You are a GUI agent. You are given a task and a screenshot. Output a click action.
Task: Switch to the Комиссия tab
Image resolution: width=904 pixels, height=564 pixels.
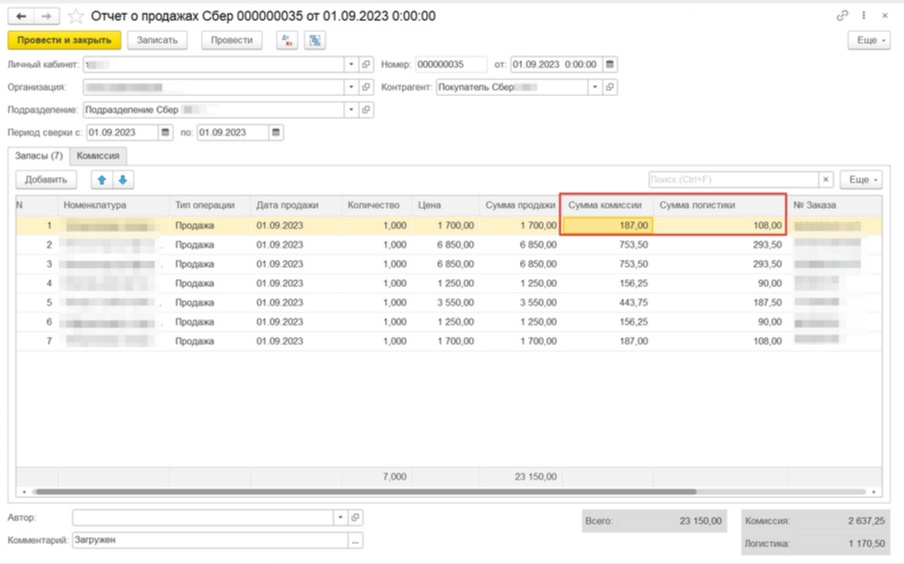tap(98, 156)
